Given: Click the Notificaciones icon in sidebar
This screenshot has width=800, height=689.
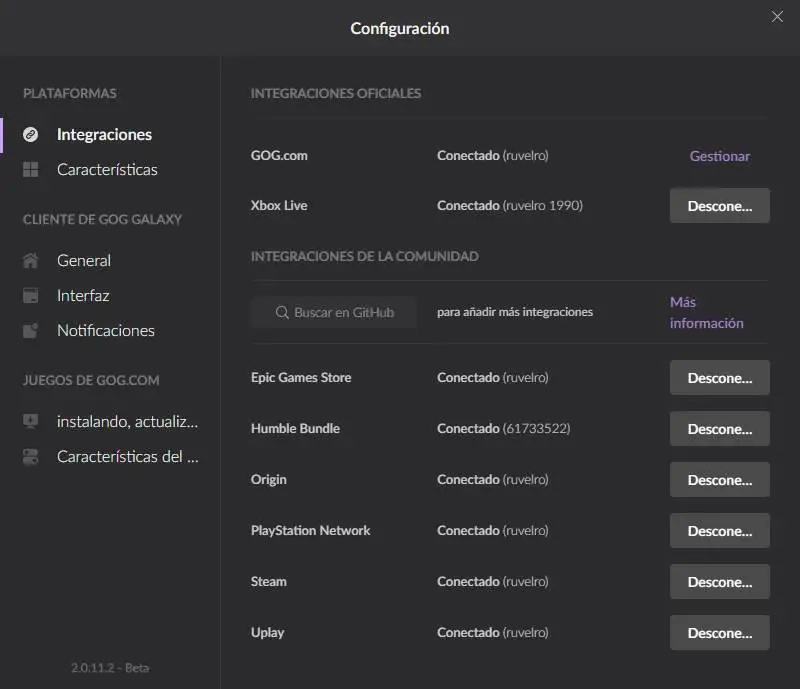Looking at the screenshot, I should pyautogui.click(x=31, y=330).
